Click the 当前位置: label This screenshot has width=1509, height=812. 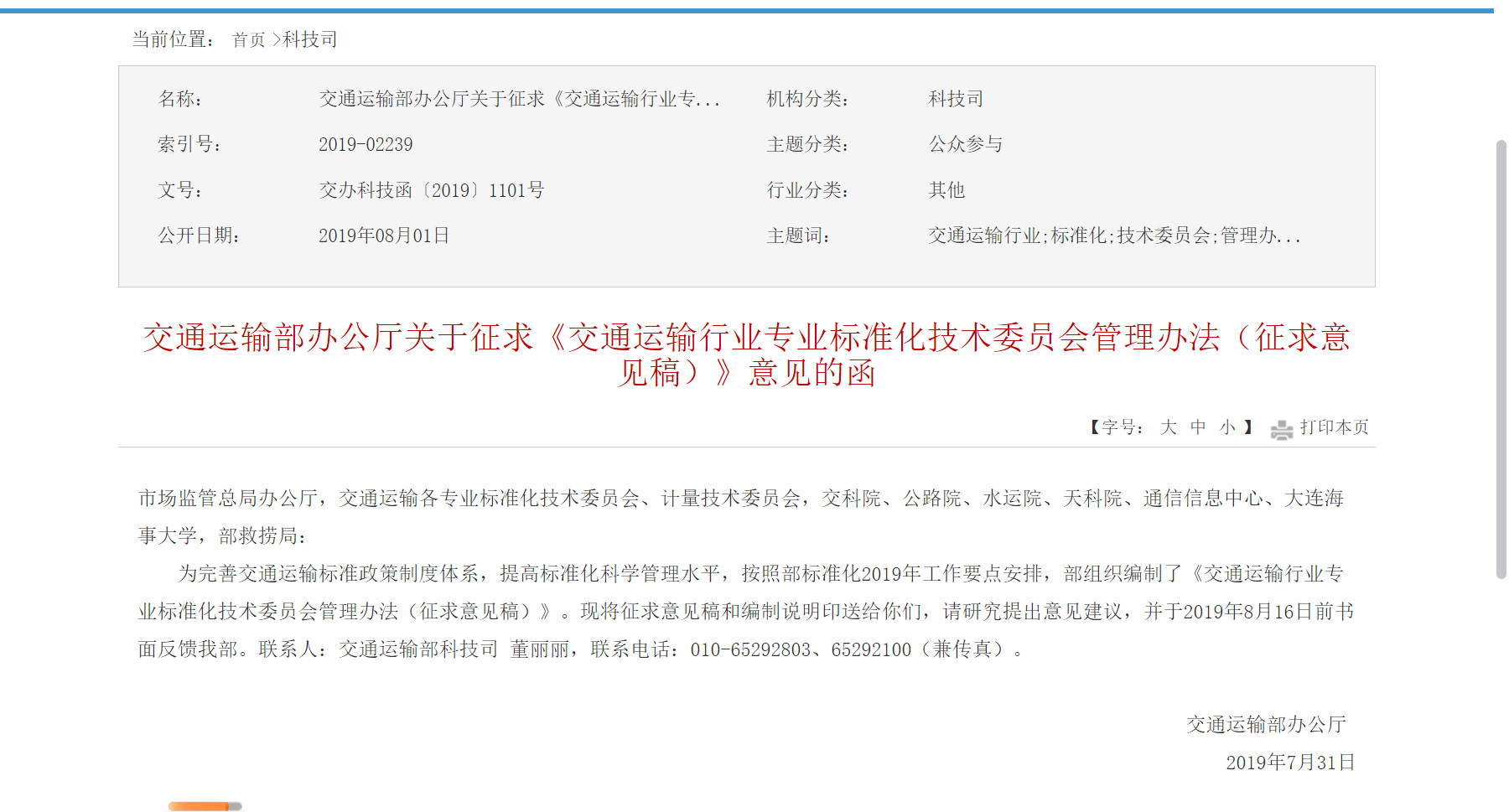pos(174,39)
